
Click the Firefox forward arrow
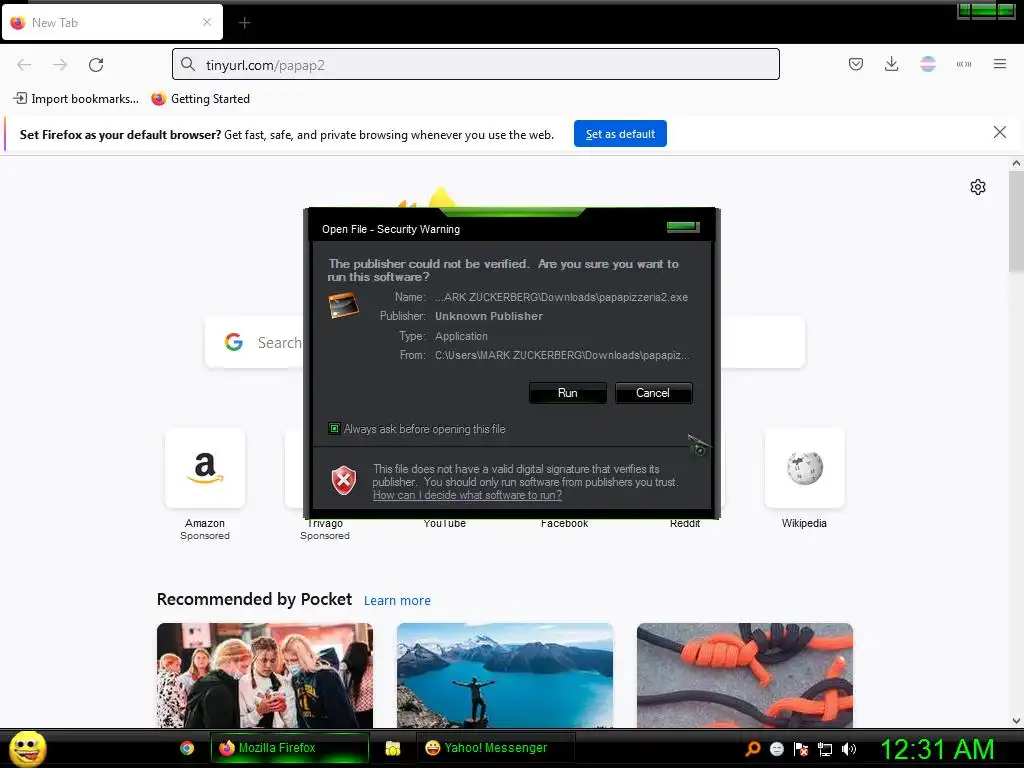click(60, 65)
